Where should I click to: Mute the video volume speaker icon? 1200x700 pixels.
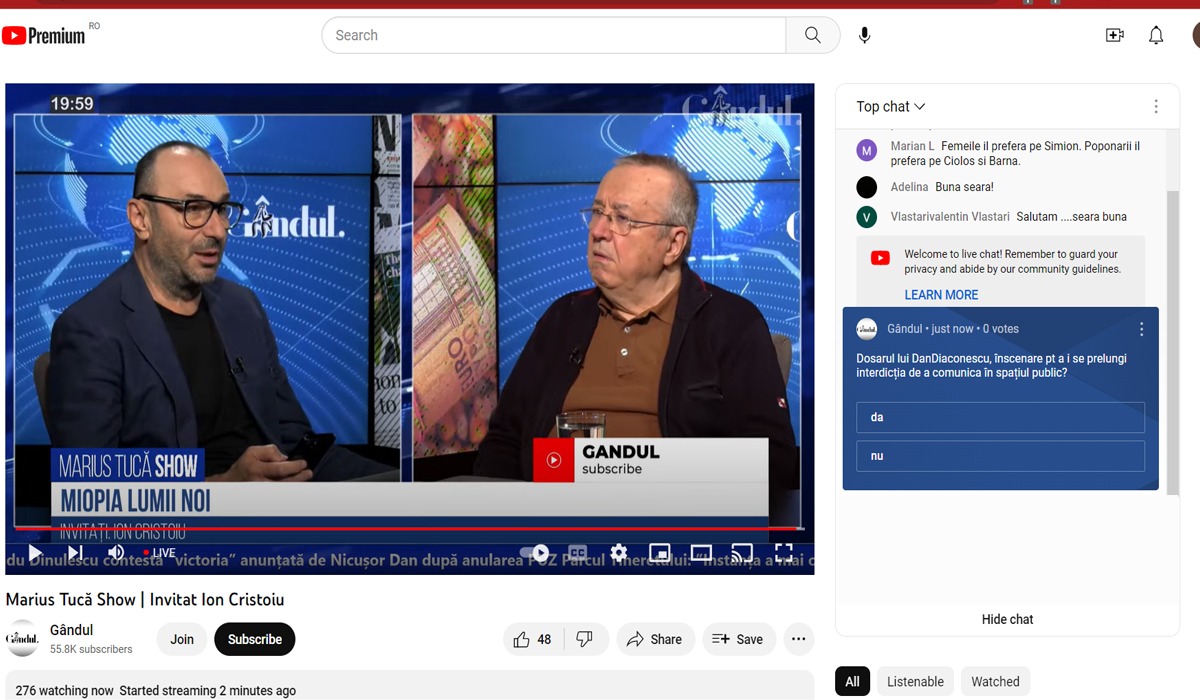point(116,552)
